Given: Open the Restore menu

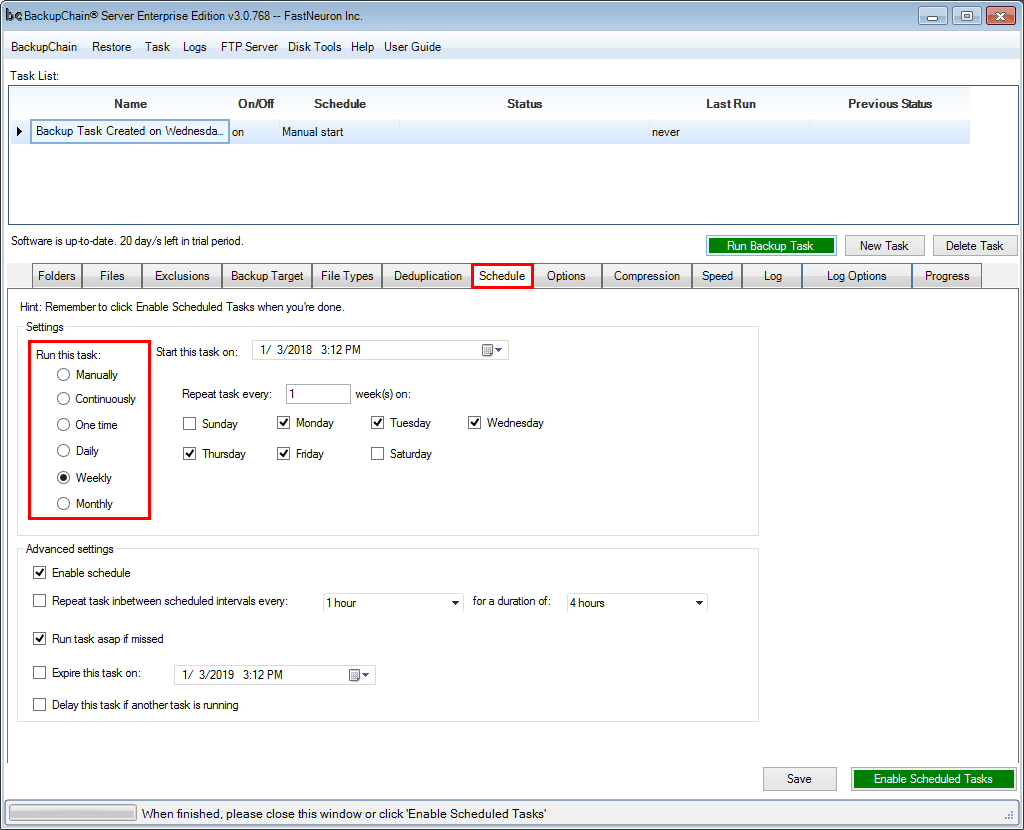Looking at the screenshot, I should pyautogui.click(x=111, y=47).
